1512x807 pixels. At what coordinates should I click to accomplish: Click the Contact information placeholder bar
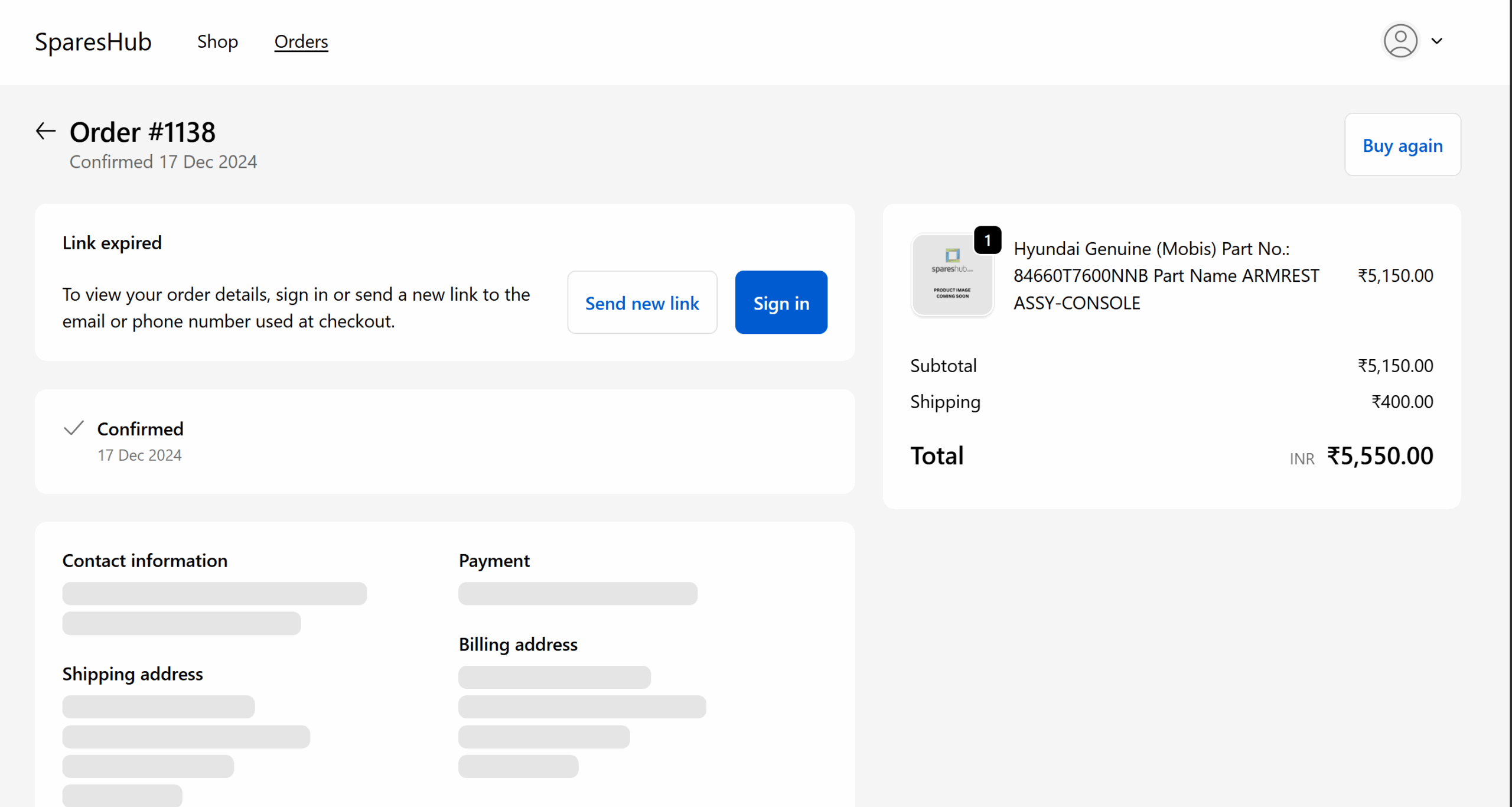coord(214,593)
